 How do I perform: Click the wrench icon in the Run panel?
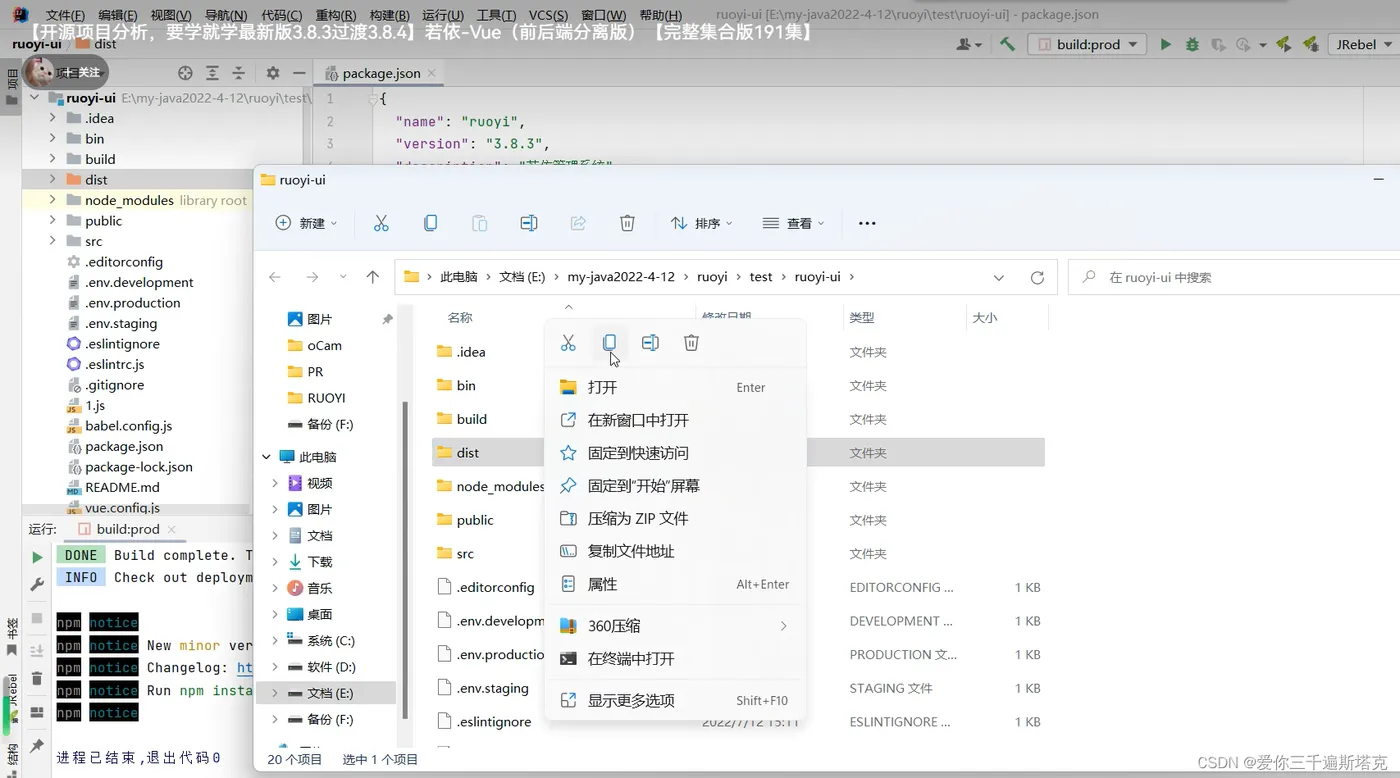(37, 584)
